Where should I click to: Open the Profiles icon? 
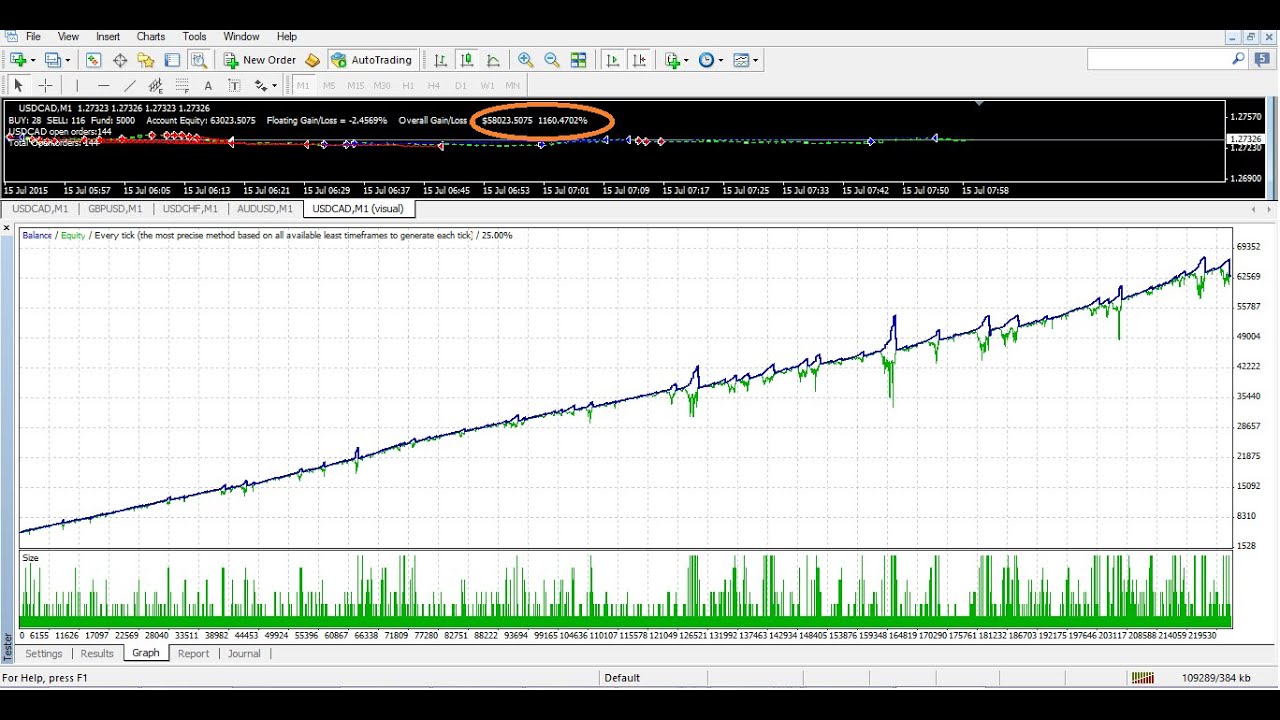tap(52, 60)
